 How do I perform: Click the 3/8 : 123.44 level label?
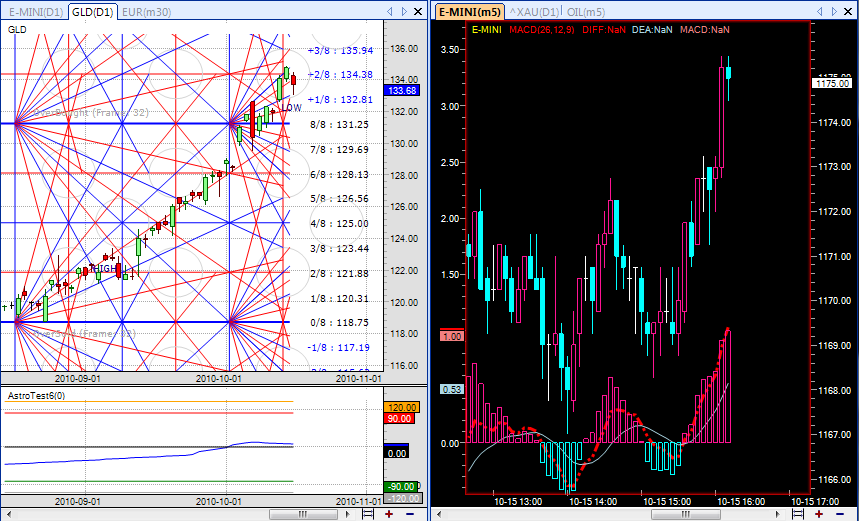coord(340,249)
